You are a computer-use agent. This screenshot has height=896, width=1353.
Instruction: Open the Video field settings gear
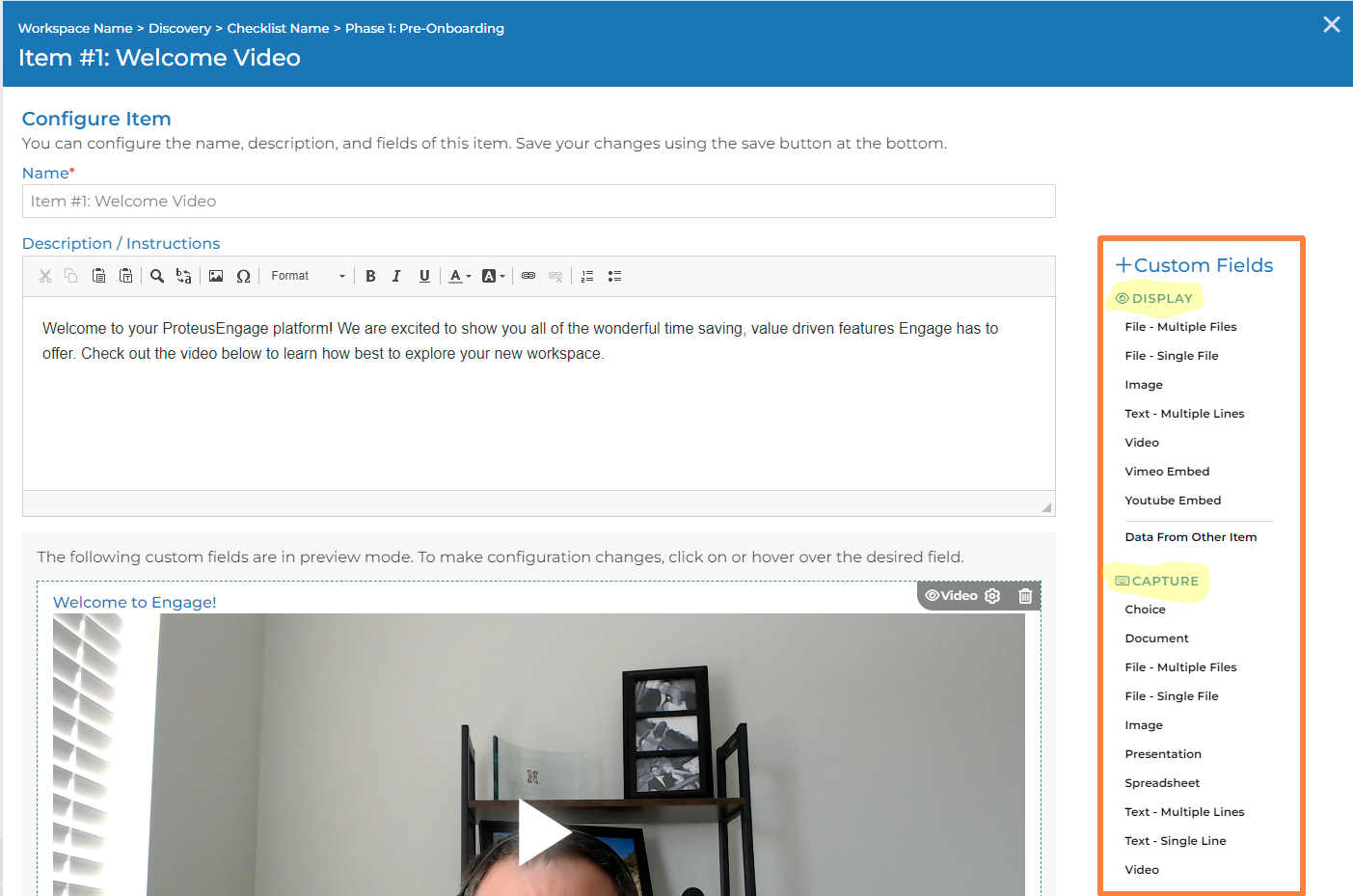pos(992,596)
